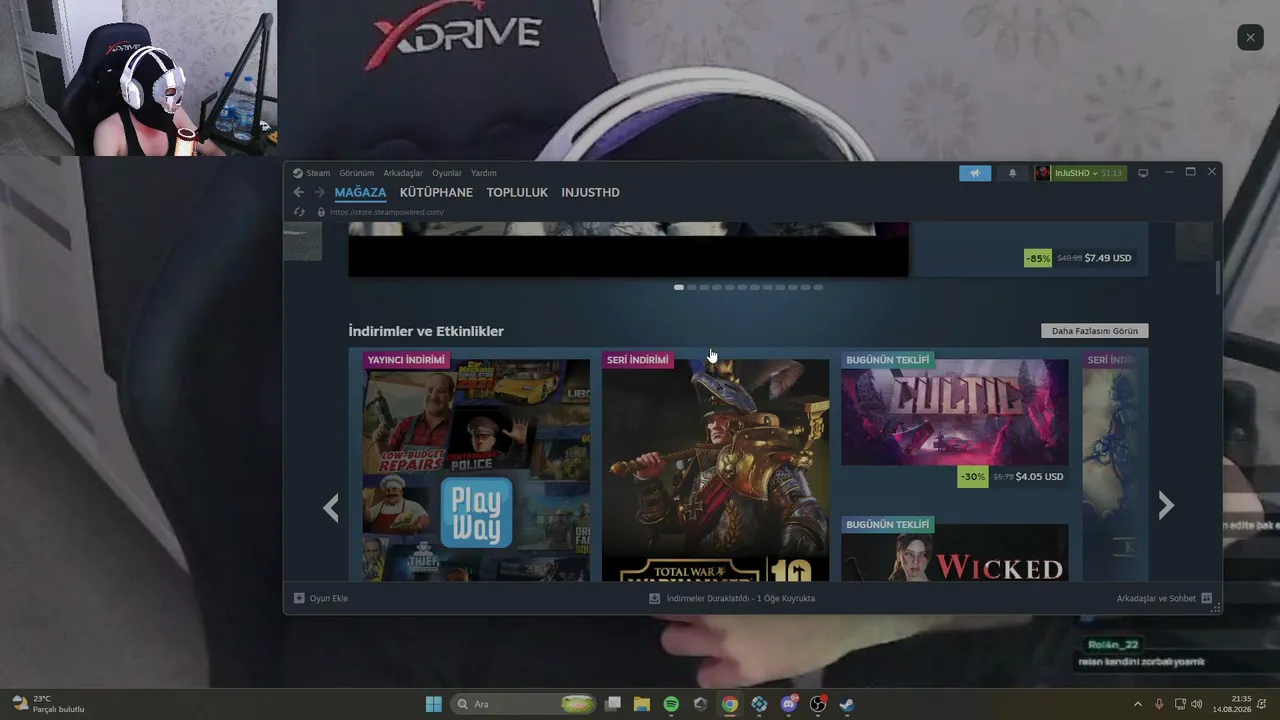Show next deals with right arrow

point(1166,506)
